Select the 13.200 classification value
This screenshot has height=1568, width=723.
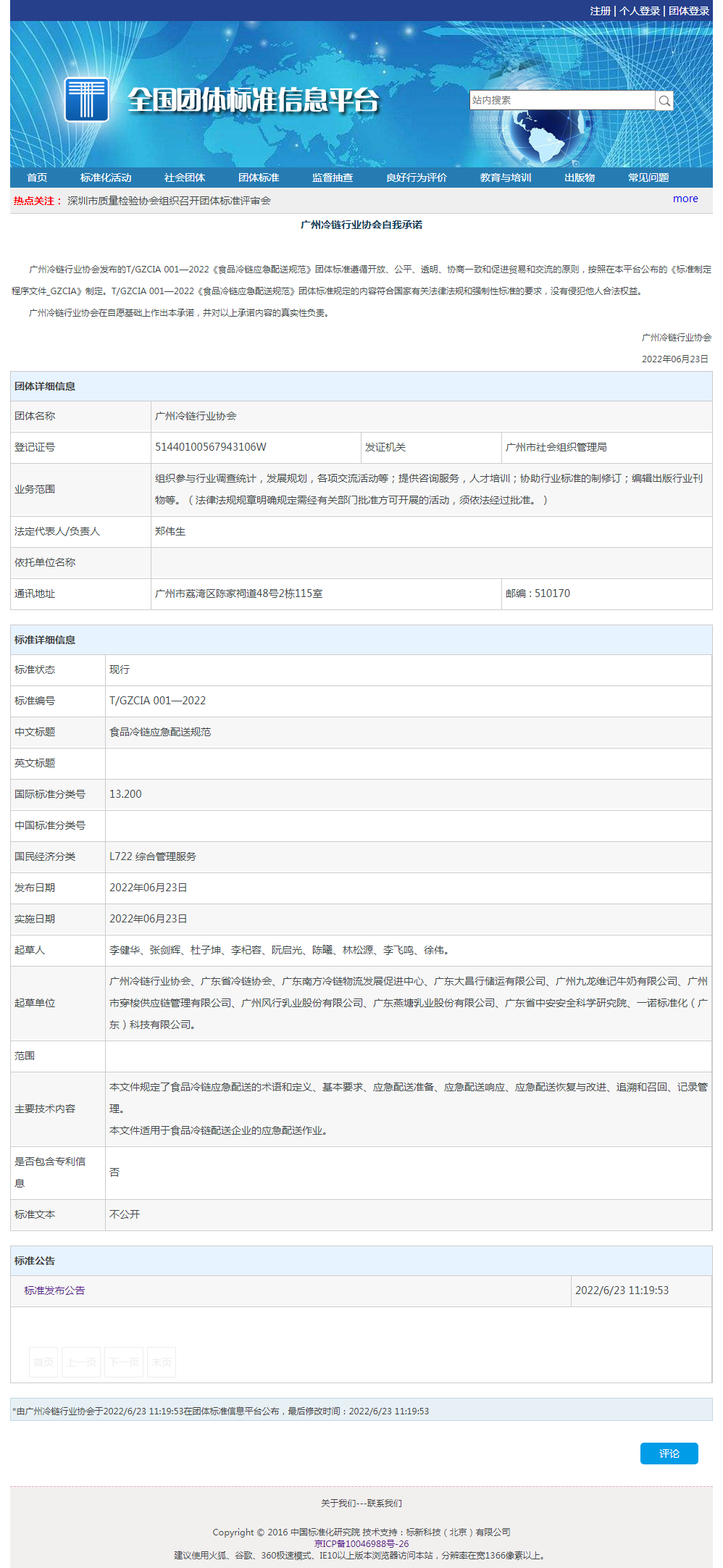point(125,794)
